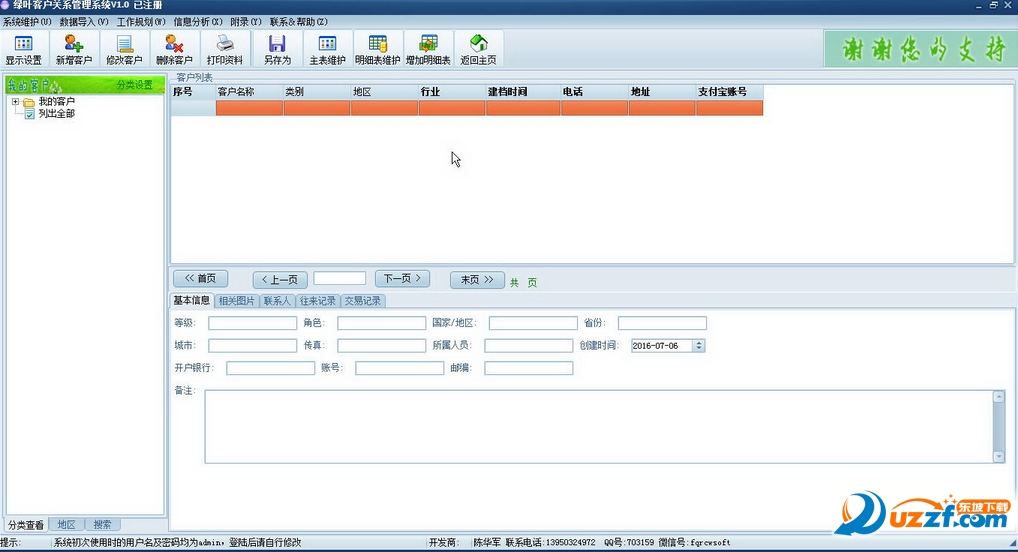1018x552 pixels.
Task: Click the 下一页 next page button
Action: [402, 279]
